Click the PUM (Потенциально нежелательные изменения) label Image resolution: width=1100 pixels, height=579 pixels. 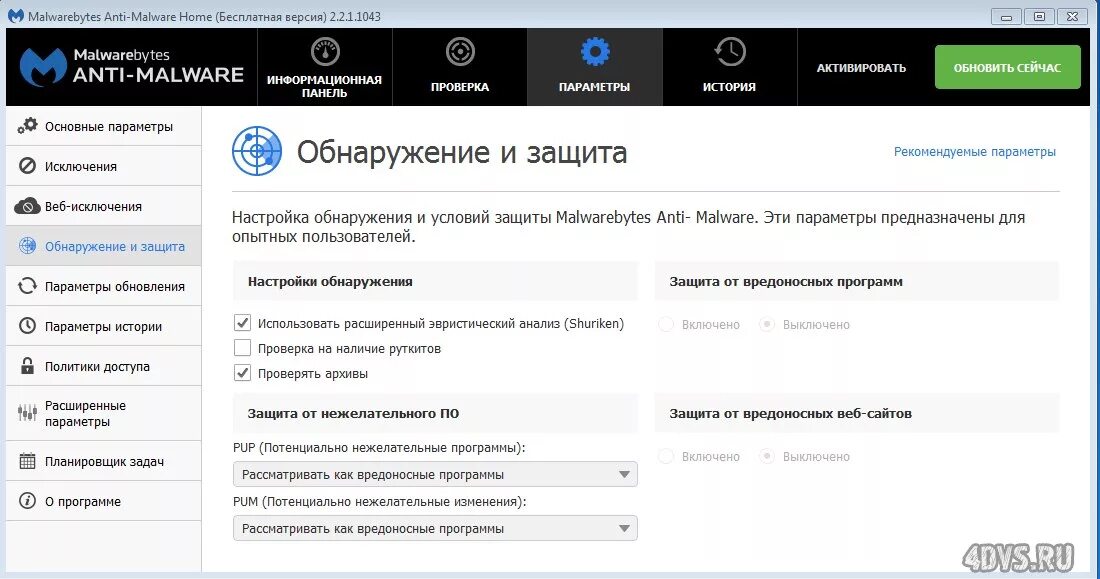(x=380, y=501)
